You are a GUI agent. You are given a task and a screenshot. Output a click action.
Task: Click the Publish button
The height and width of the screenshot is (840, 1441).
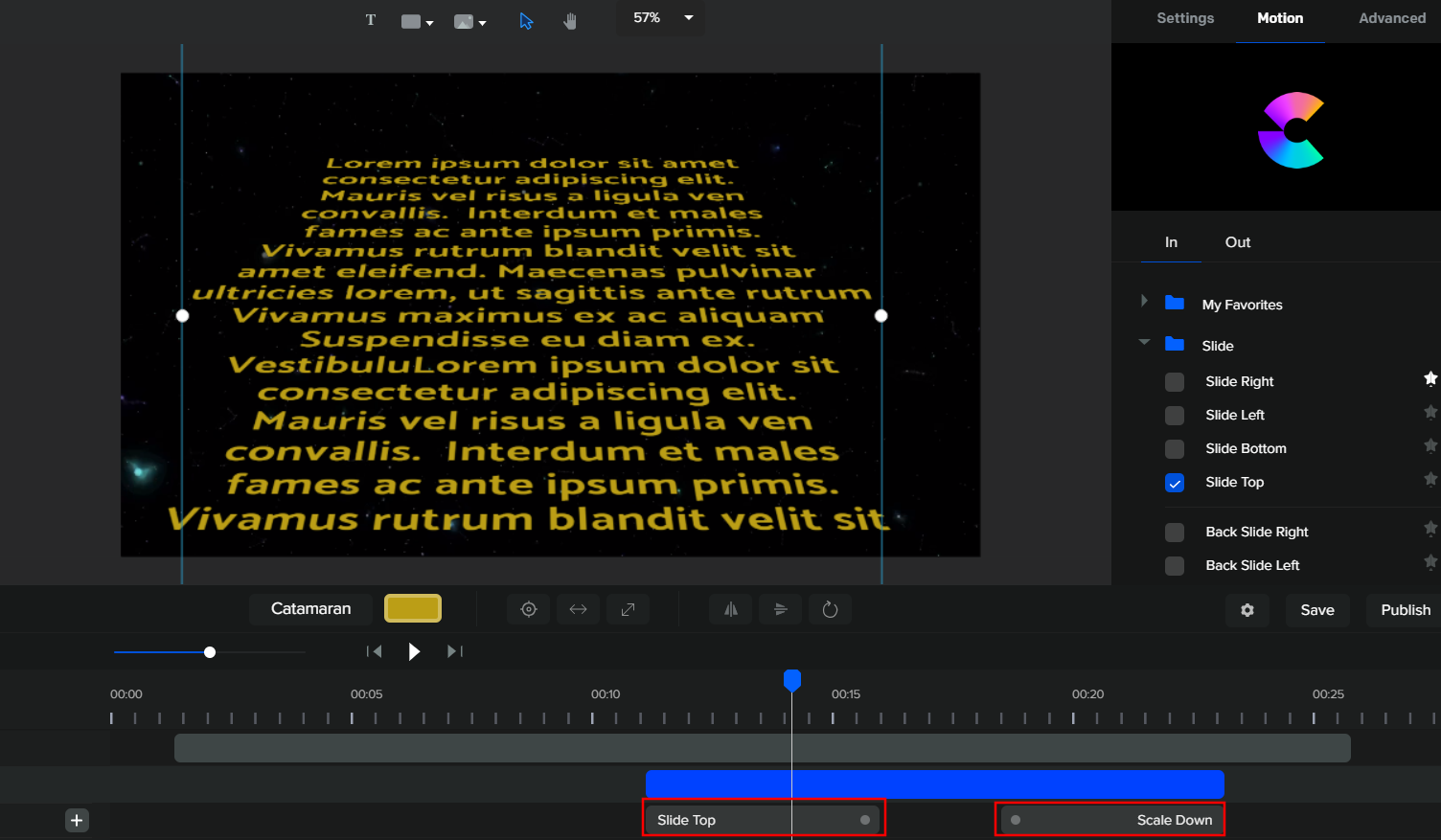1406,610
